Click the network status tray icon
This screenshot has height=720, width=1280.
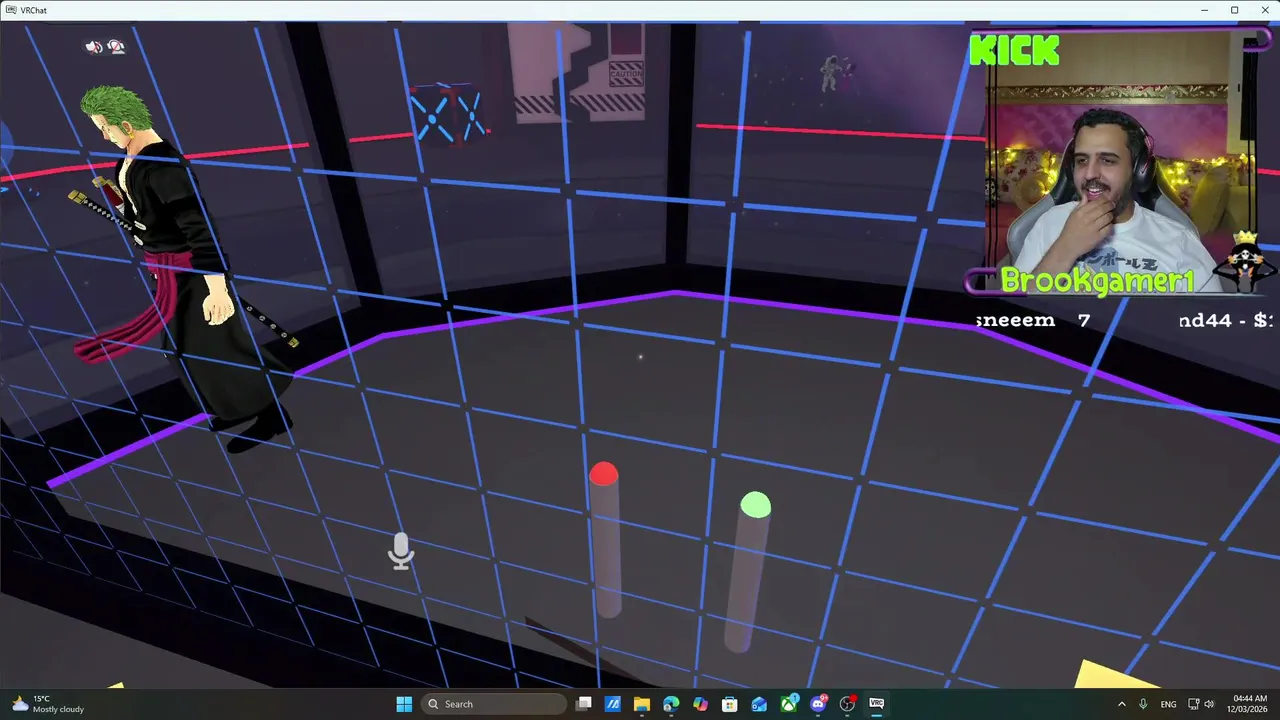tap(1194, 704)
